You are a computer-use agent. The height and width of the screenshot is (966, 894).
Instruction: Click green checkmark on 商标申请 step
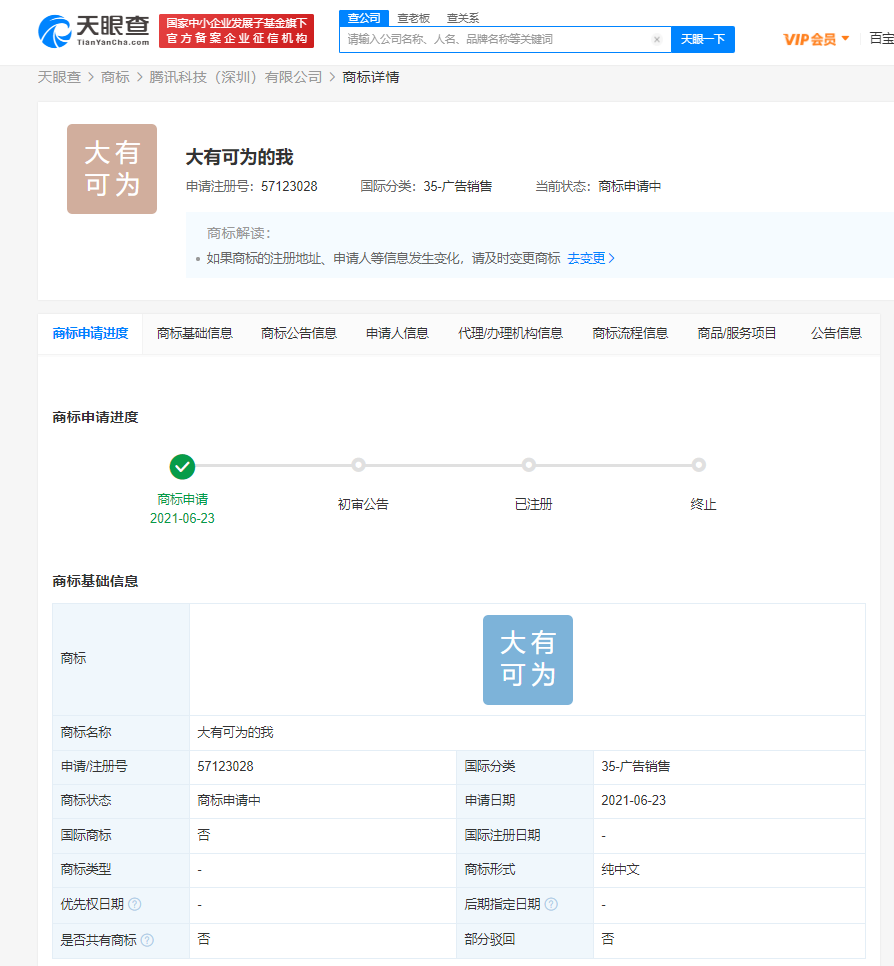(182, 465)
